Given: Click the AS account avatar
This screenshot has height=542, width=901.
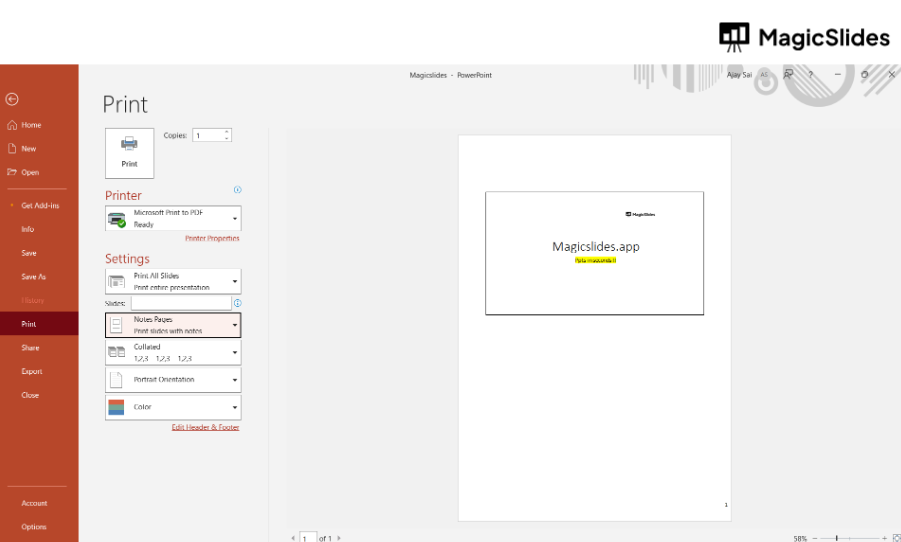Looking at the screenshot, I should 764,75.
